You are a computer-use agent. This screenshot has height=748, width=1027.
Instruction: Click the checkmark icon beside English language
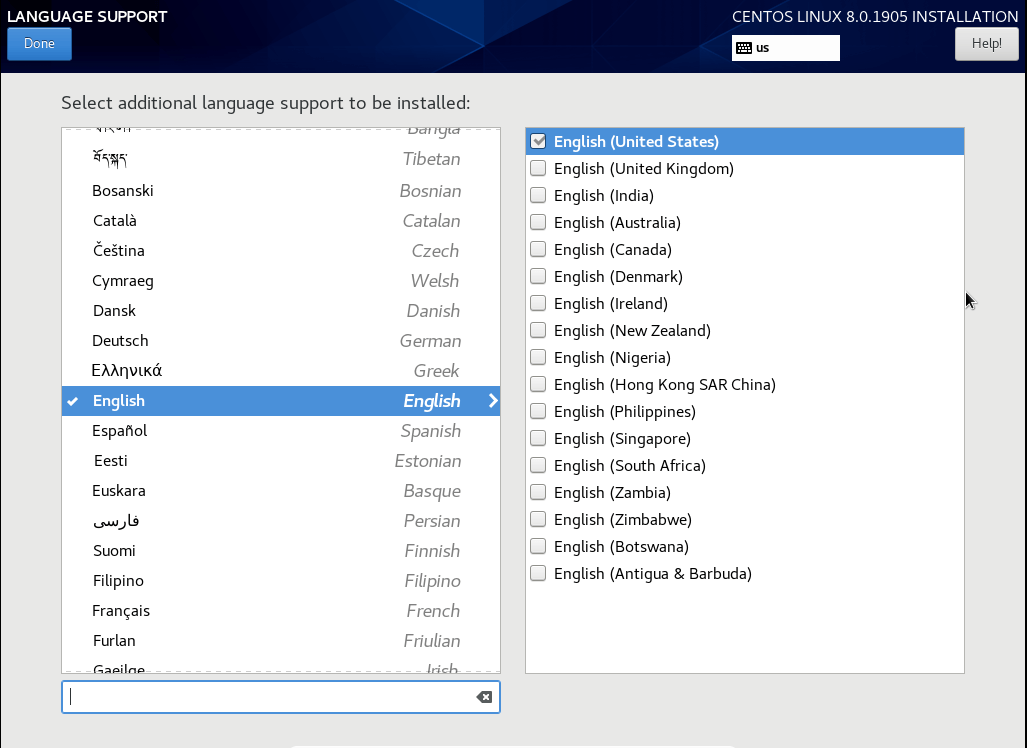pos(73,401)
